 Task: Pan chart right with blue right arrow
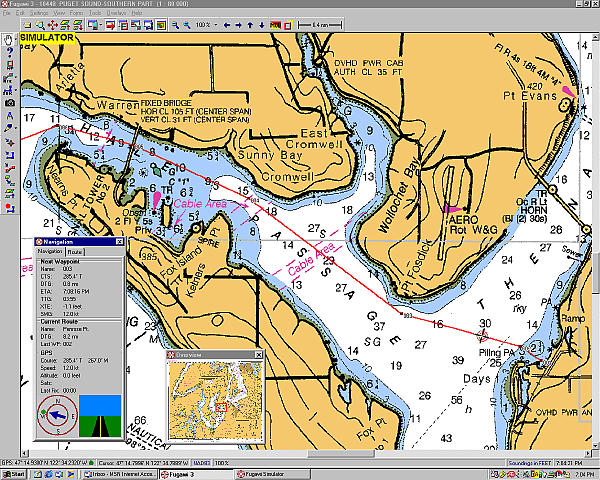coord(238,25)
